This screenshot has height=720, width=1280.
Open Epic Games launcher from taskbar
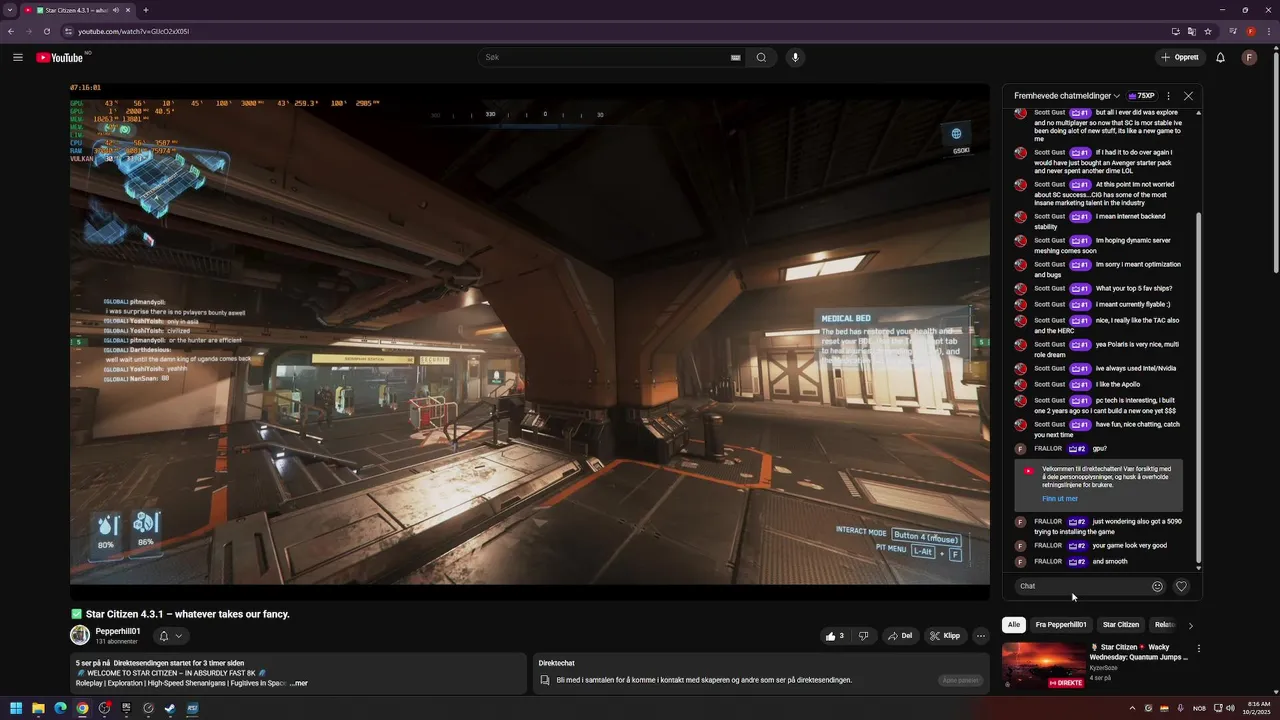pos(126,708)
